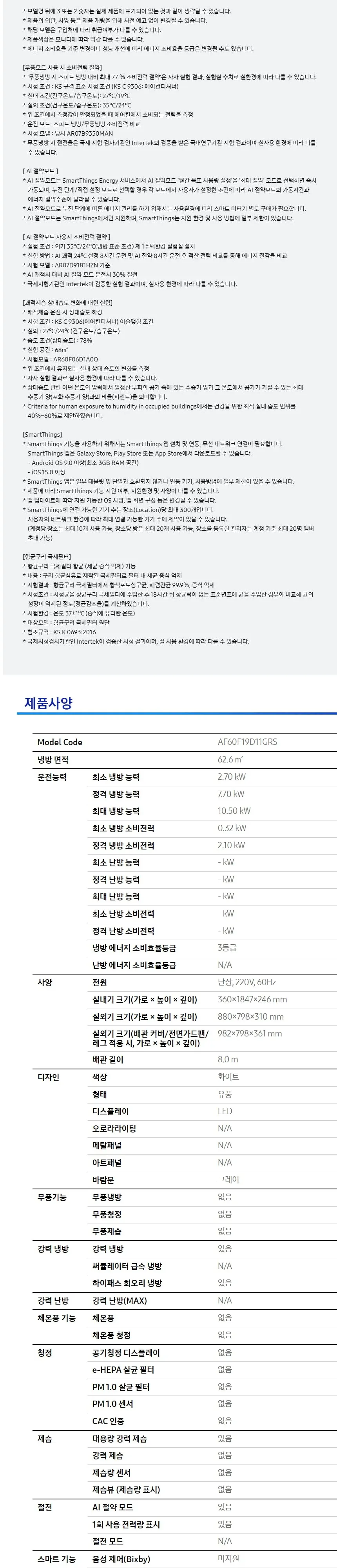Click the '오로라라이팅' label
This screenshot has width=337, height=1568.
(x=114, y=1129)
